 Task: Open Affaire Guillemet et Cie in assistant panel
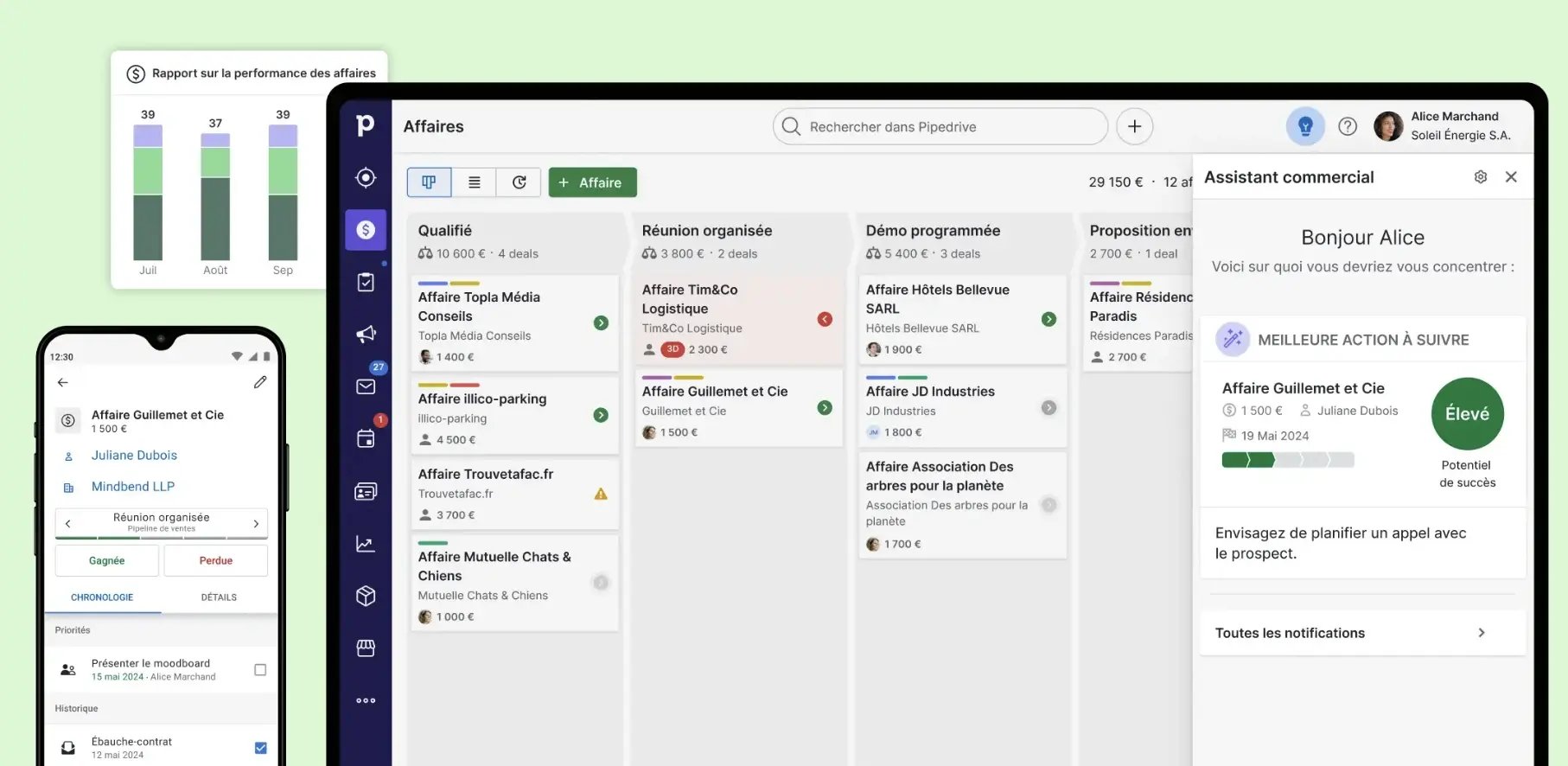[1303, 388]
